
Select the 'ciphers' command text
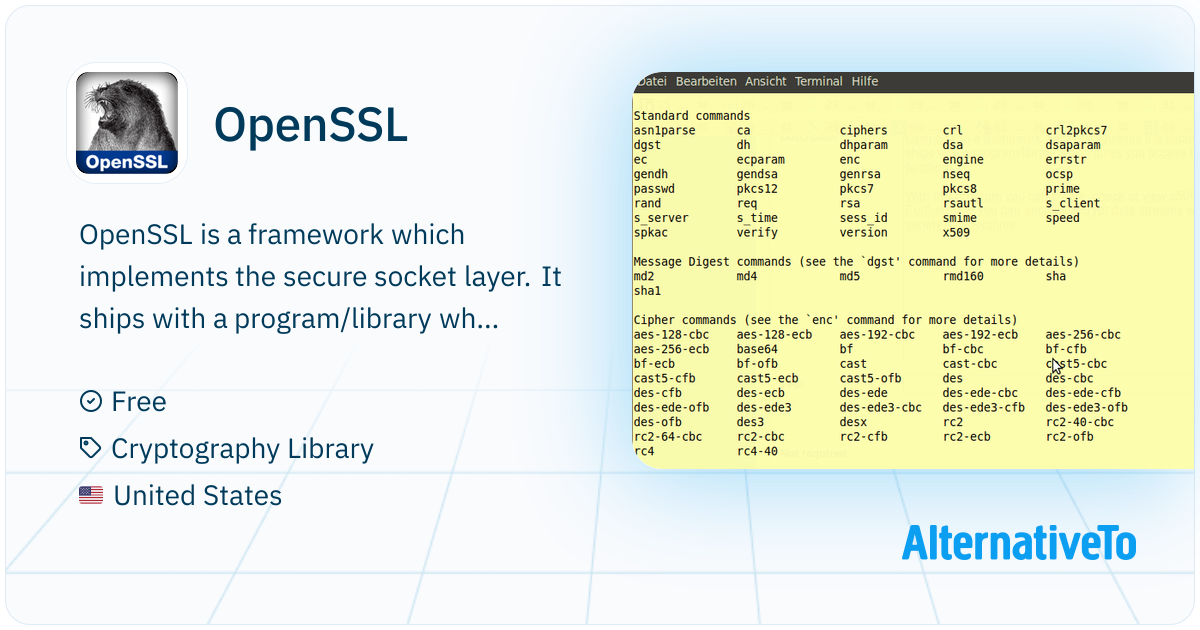point(864,130)
